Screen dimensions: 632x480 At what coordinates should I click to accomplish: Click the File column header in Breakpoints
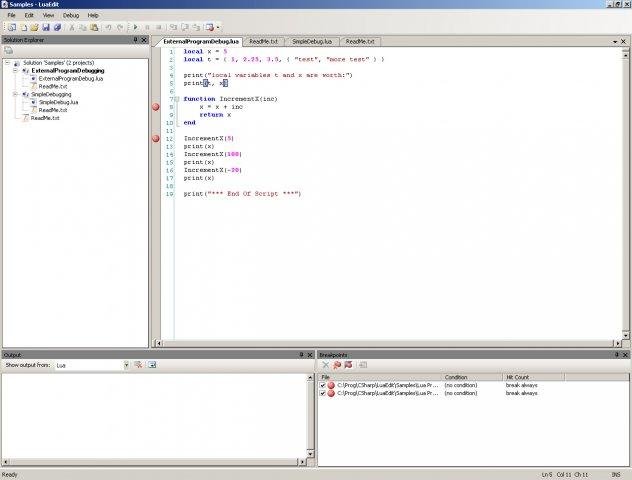click(380, 377)
